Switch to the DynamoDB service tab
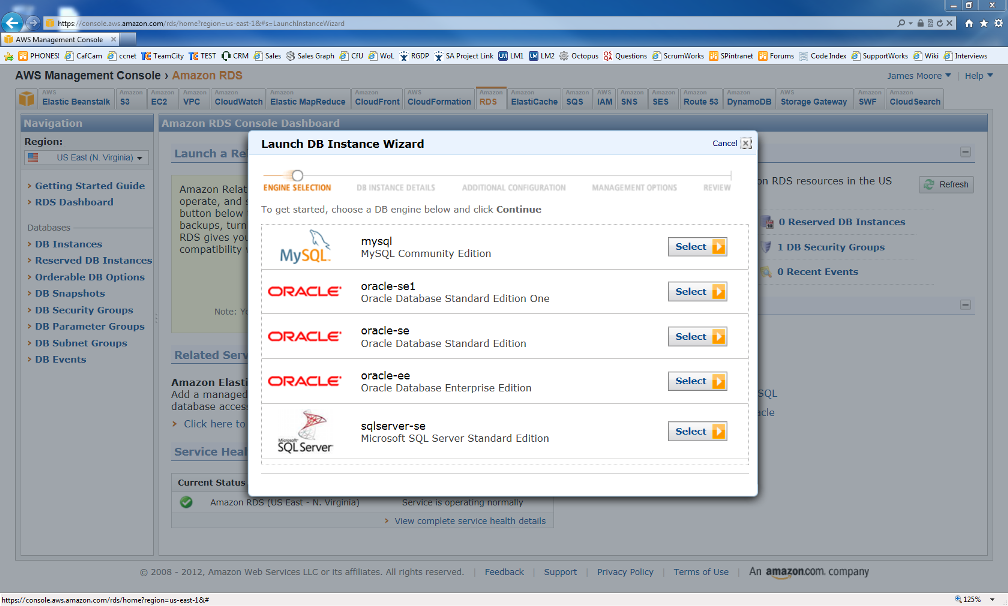1008x606 pixels. 749,99
